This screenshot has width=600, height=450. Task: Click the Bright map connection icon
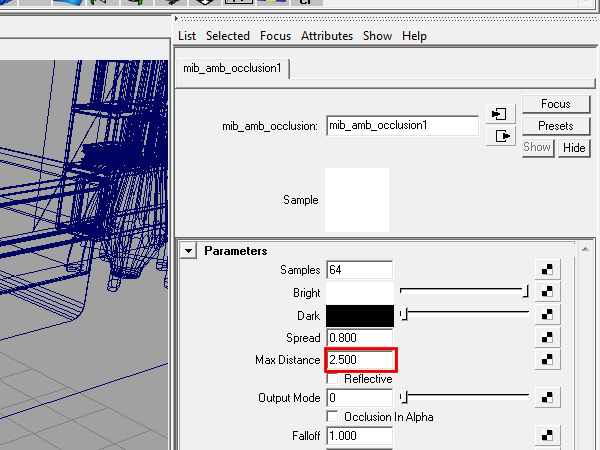click(x=548, y=292)
